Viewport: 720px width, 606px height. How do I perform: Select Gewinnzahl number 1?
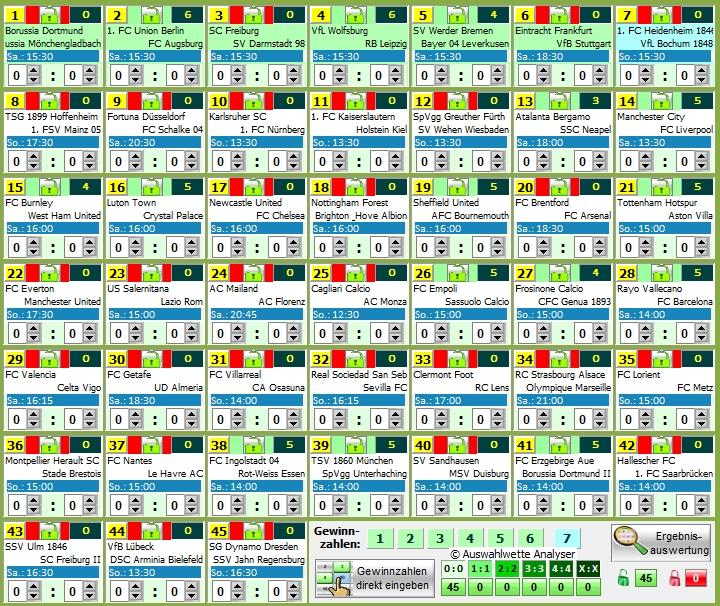(x=380, y=539)
